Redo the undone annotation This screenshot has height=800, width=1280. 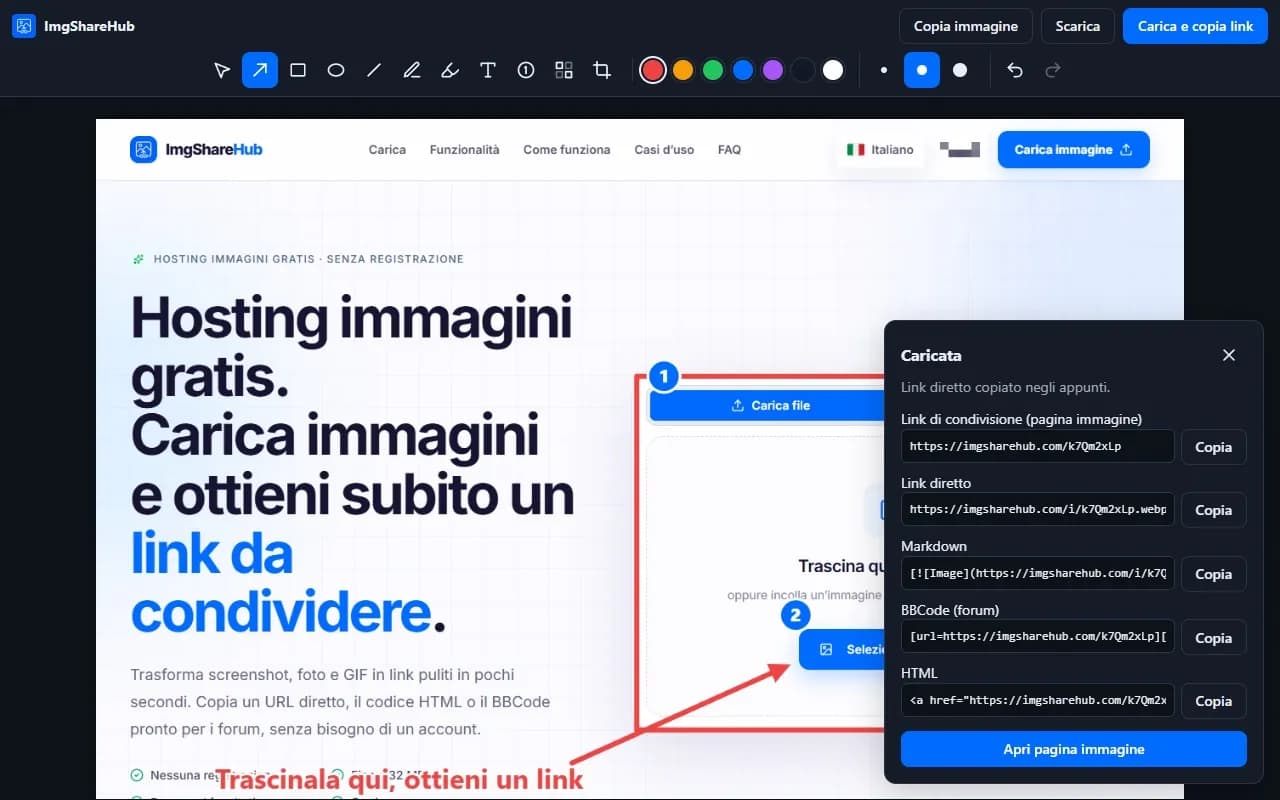pyautogui.click(x=1052, y=70)
